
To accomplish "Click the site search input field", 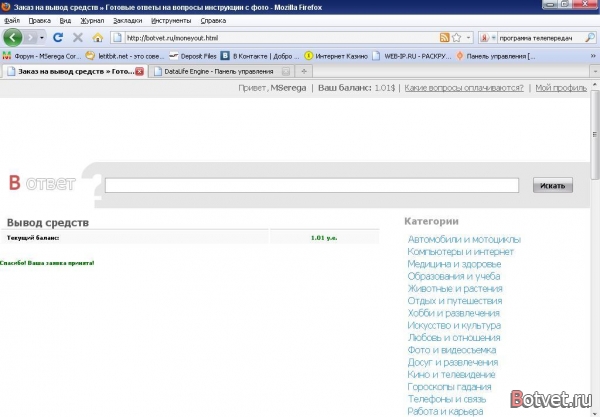I will (312, 185).
